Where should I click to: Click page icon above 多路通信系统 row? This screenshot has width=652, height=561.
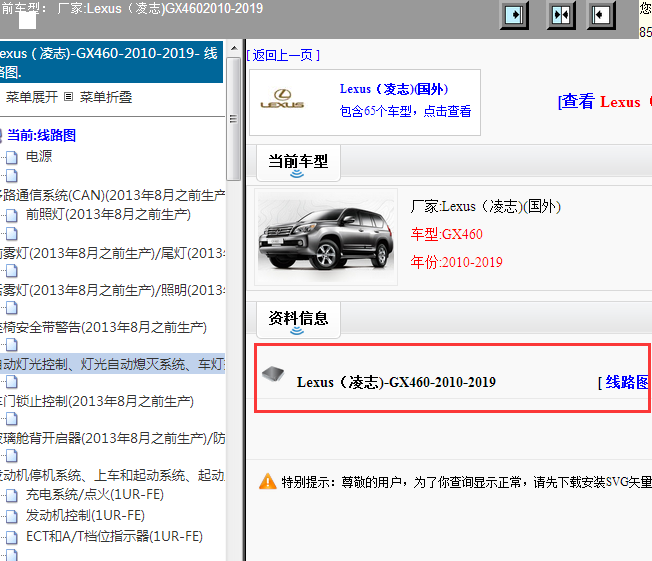tap(12, 176)
